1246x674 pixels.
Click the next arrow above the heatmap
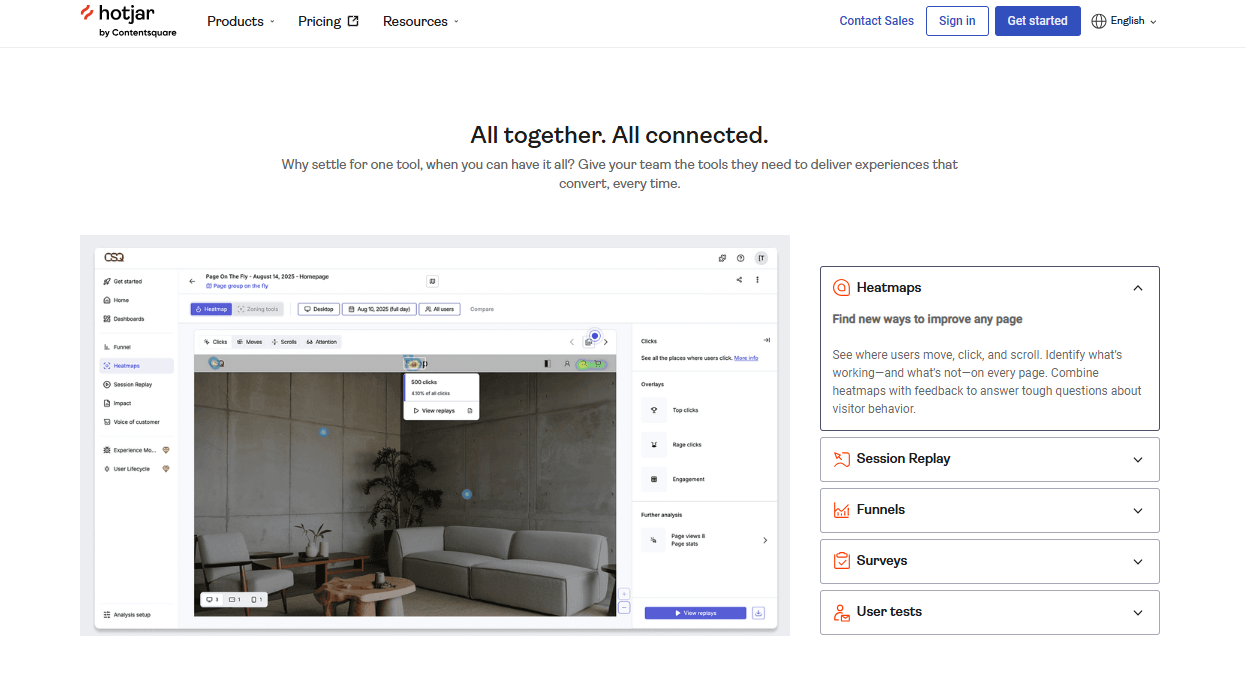[x=605, y=342]
